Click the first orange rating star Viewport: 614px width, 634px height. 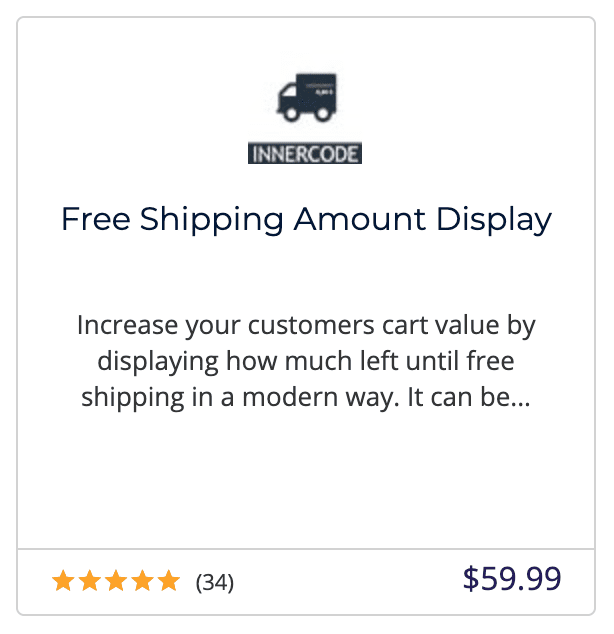(x=64, y=581)
